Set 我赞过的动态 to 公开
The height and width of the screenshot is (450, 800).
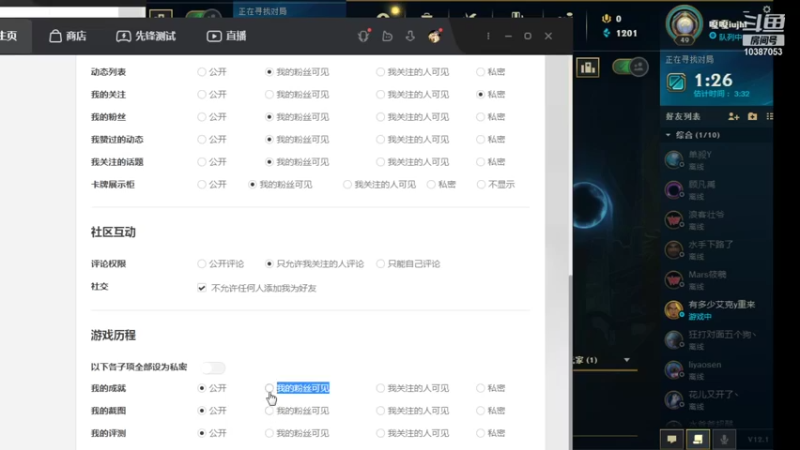tap(202, 139)
